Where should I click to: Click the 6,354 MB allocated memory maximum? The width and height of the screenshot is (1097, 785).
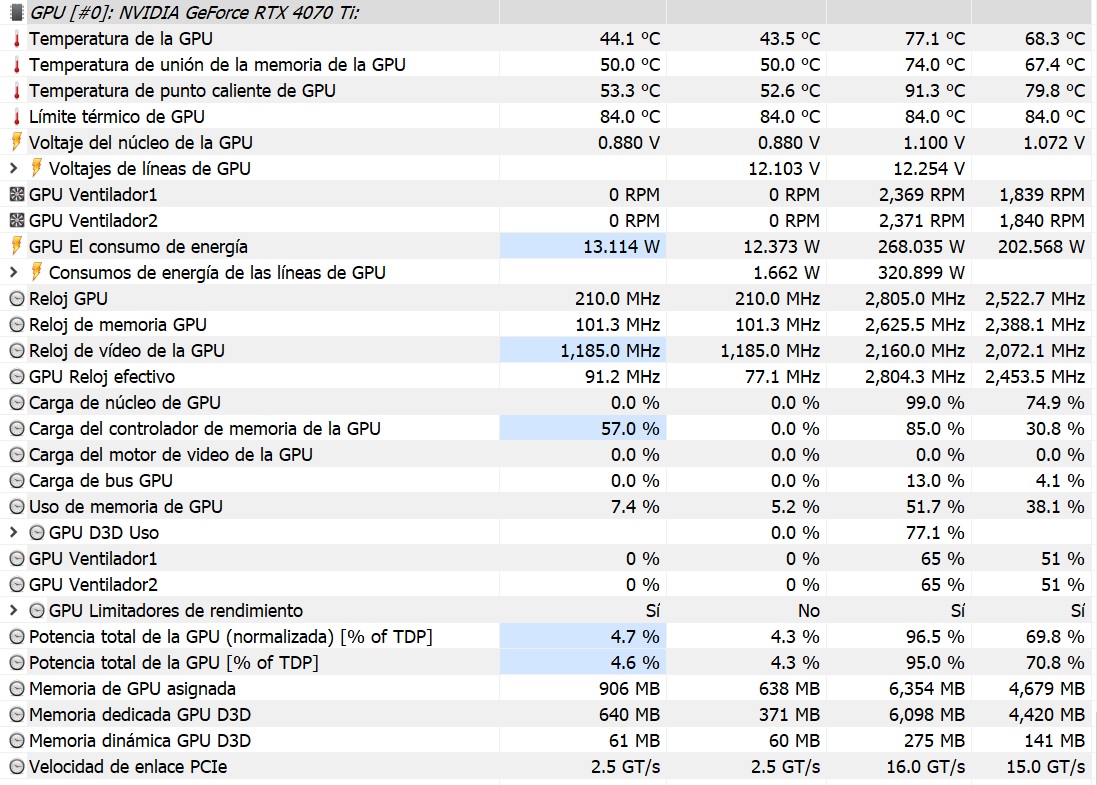point(927,688)
